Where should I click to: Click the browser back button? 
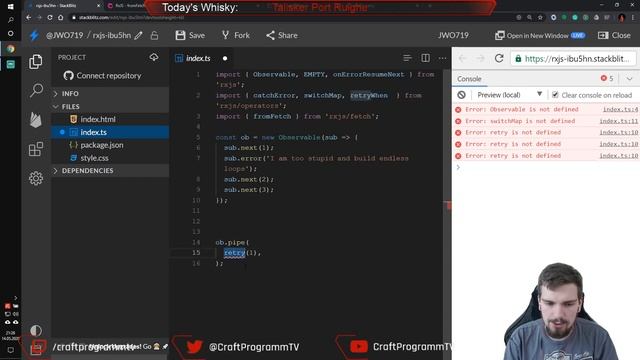(x=28, y=18)
